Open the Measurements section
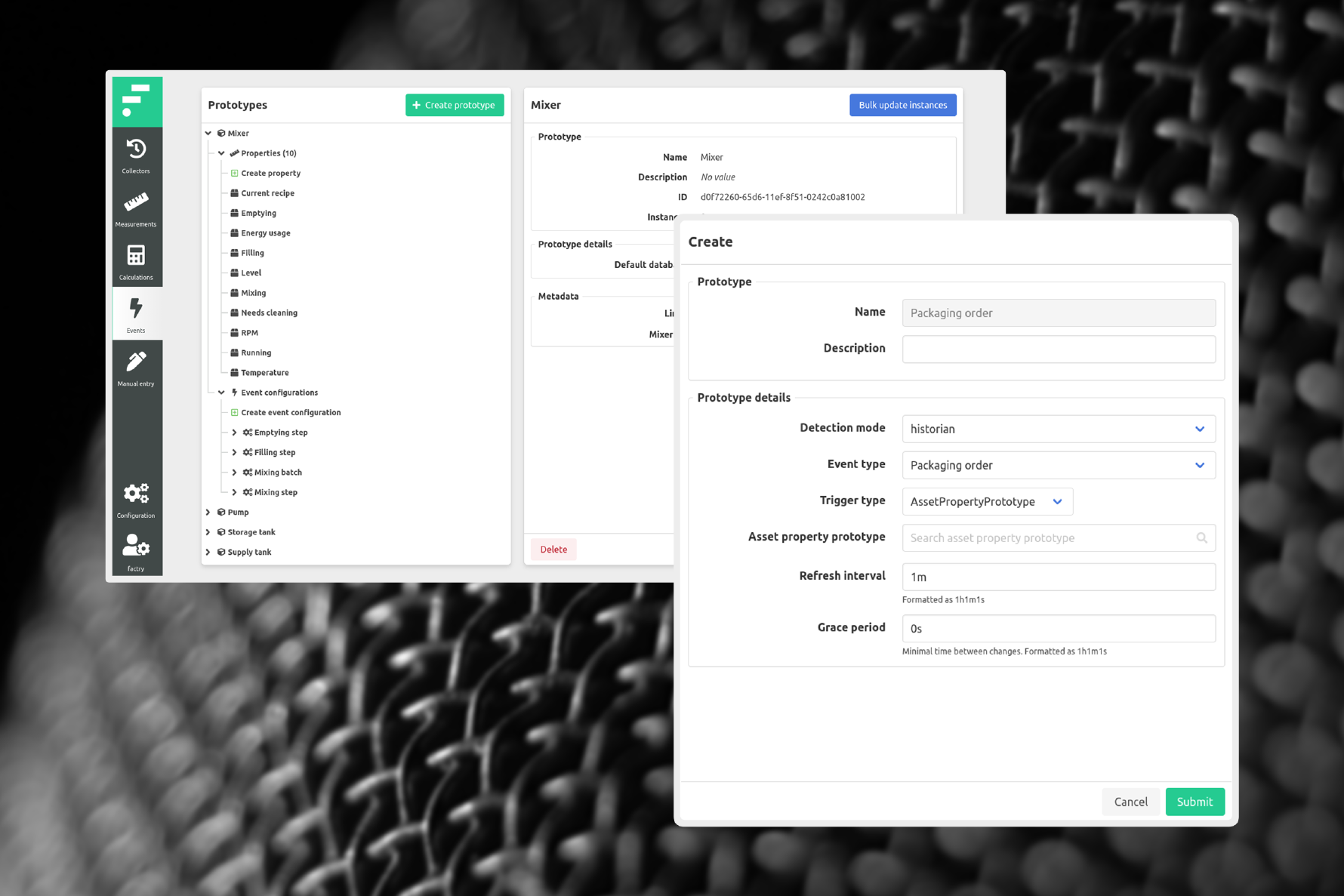The image size is (1344, 896). click(x=137, y=208)
